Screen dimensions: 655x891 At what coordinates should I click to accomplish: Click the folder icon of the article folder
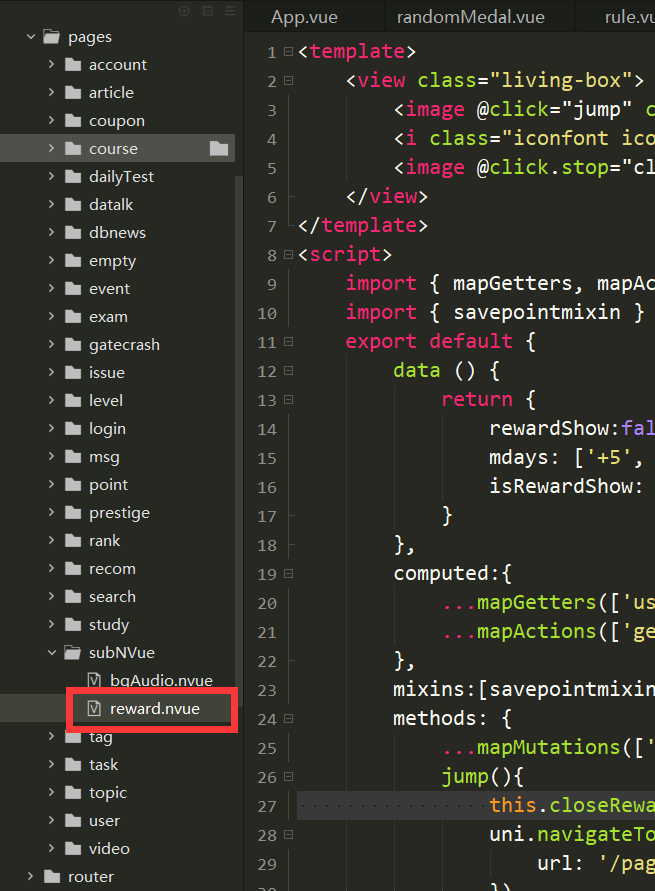click(73, 92)
